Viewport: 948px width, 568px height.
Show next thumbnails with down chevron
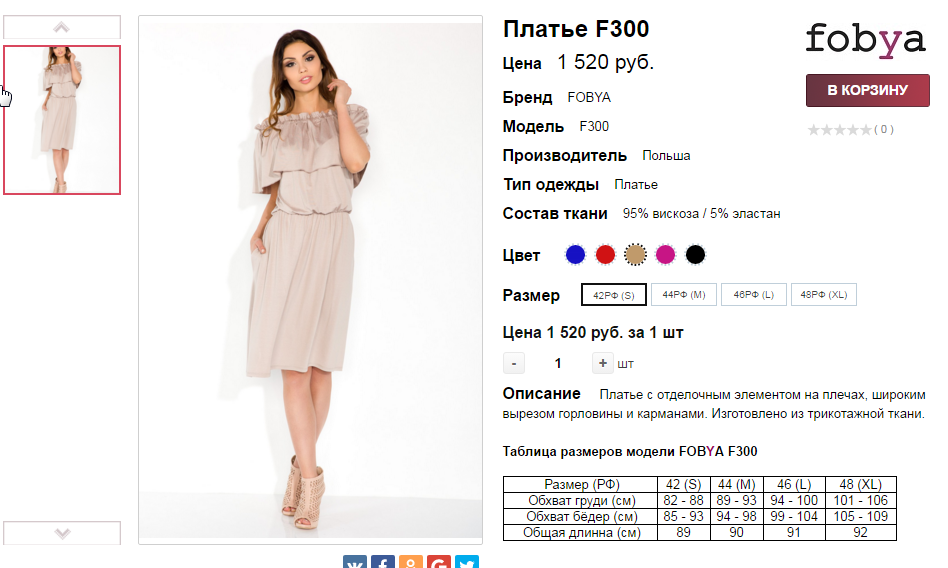click(62, 533)
